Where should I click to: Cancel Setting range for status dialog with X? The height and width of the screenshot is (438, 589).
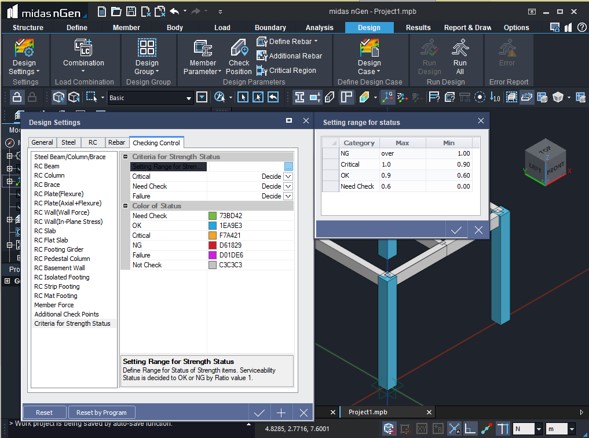(478, 230)
